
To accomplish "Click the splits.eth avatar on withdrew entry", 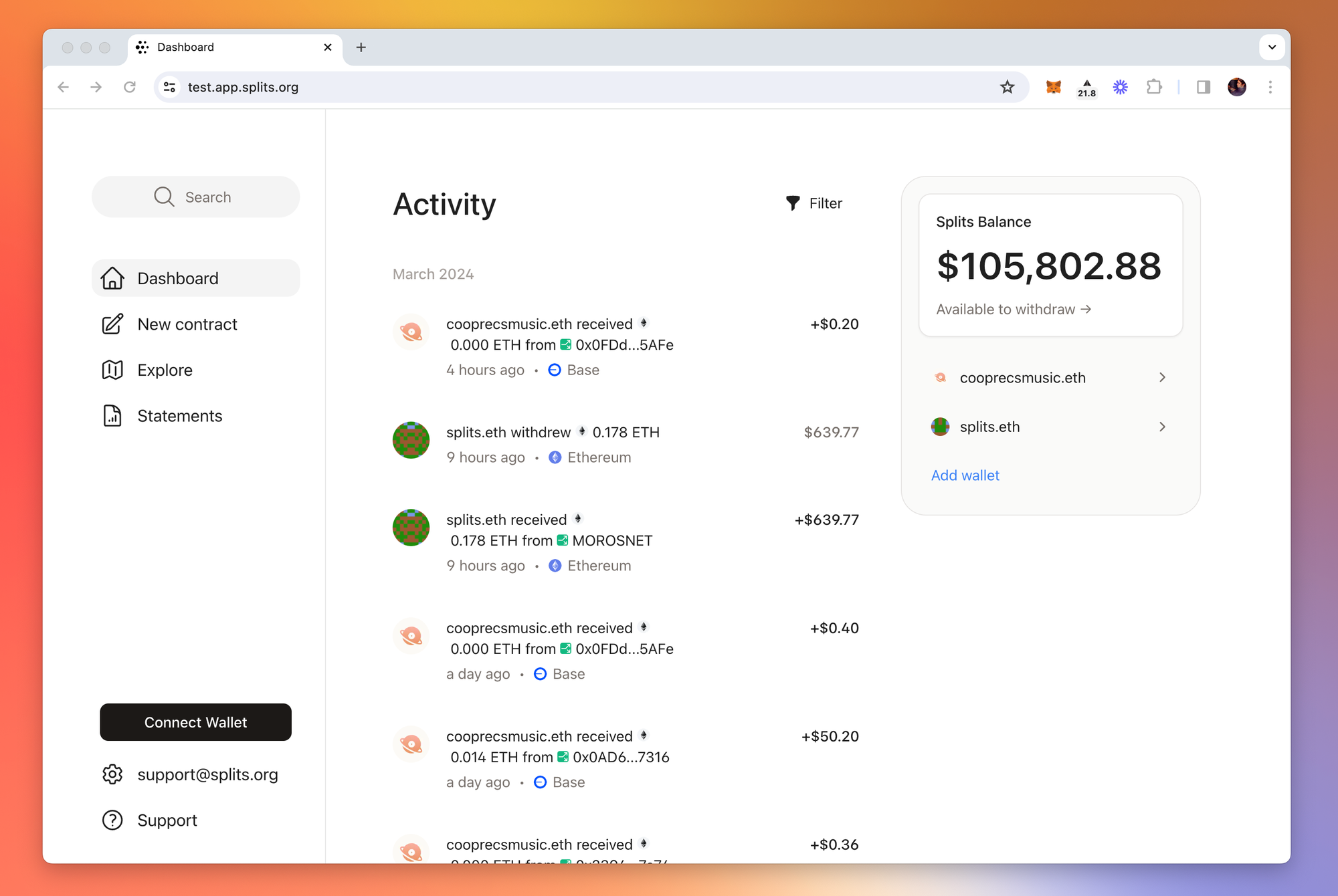I will (x=411, y=440).
